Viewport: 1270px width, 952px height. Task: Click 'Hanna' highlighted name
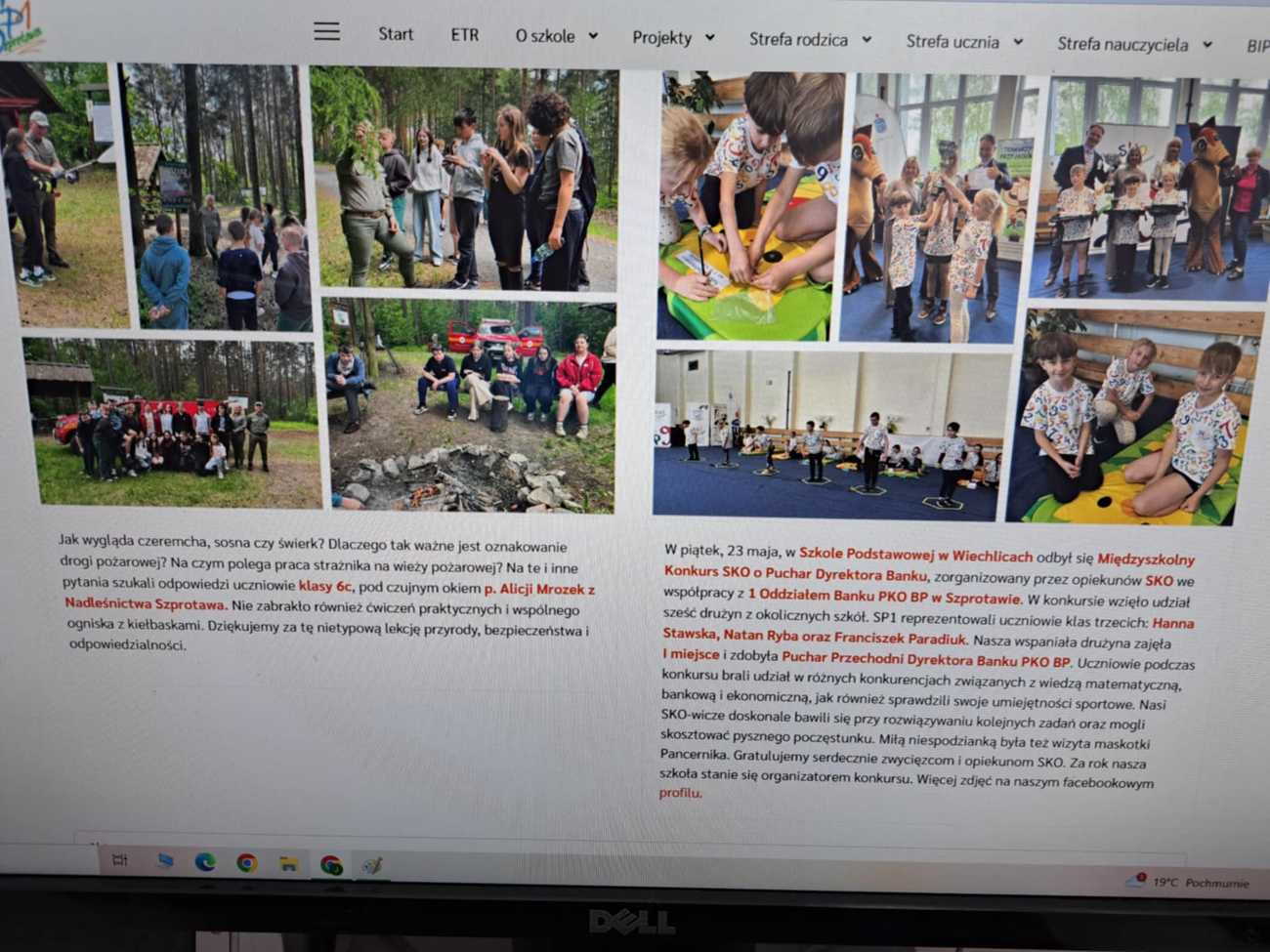(x=1173, y=622)
